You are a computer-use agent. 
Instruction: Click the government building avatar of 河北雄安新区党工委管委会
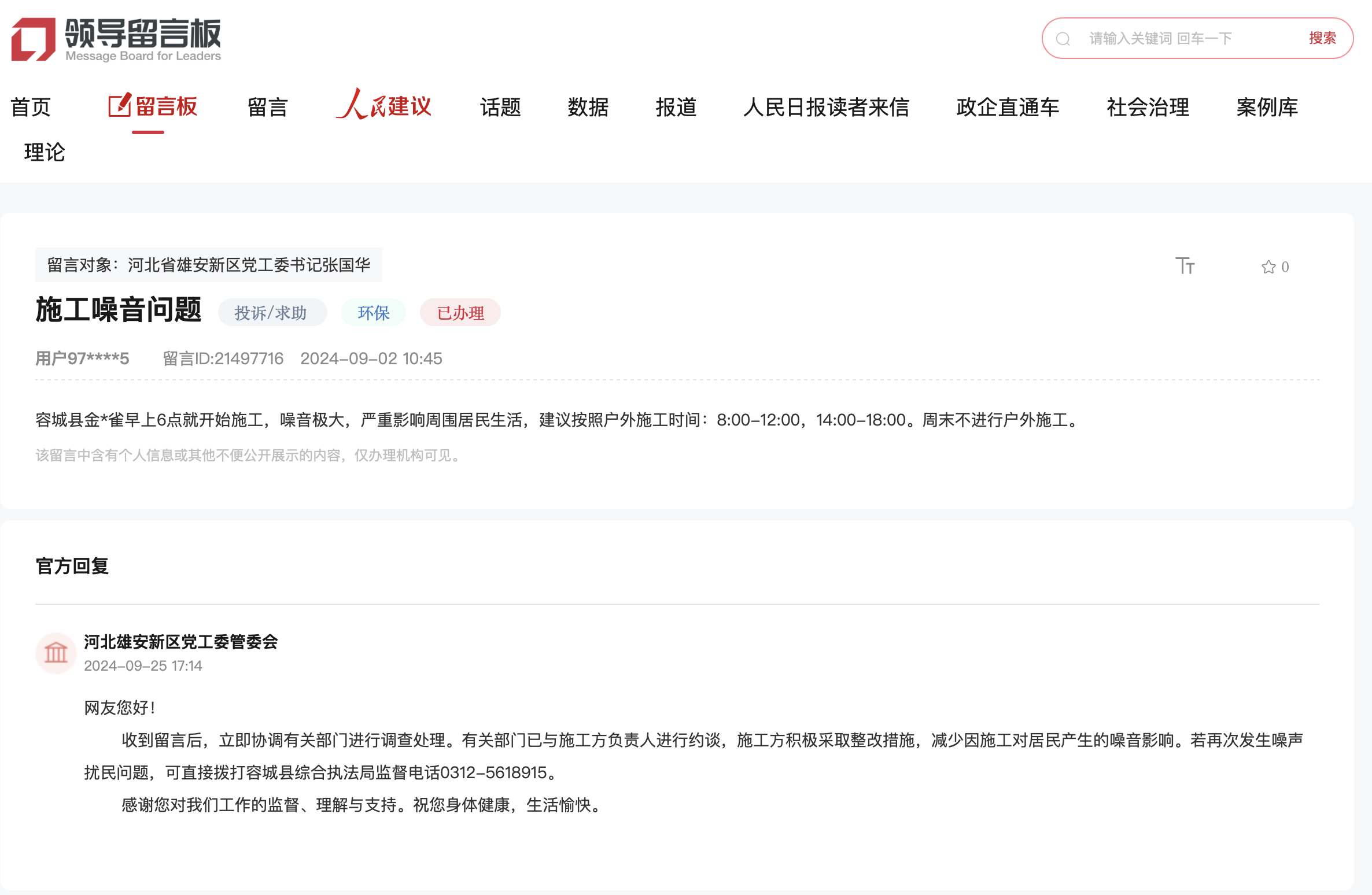click(x=56, y=653)
